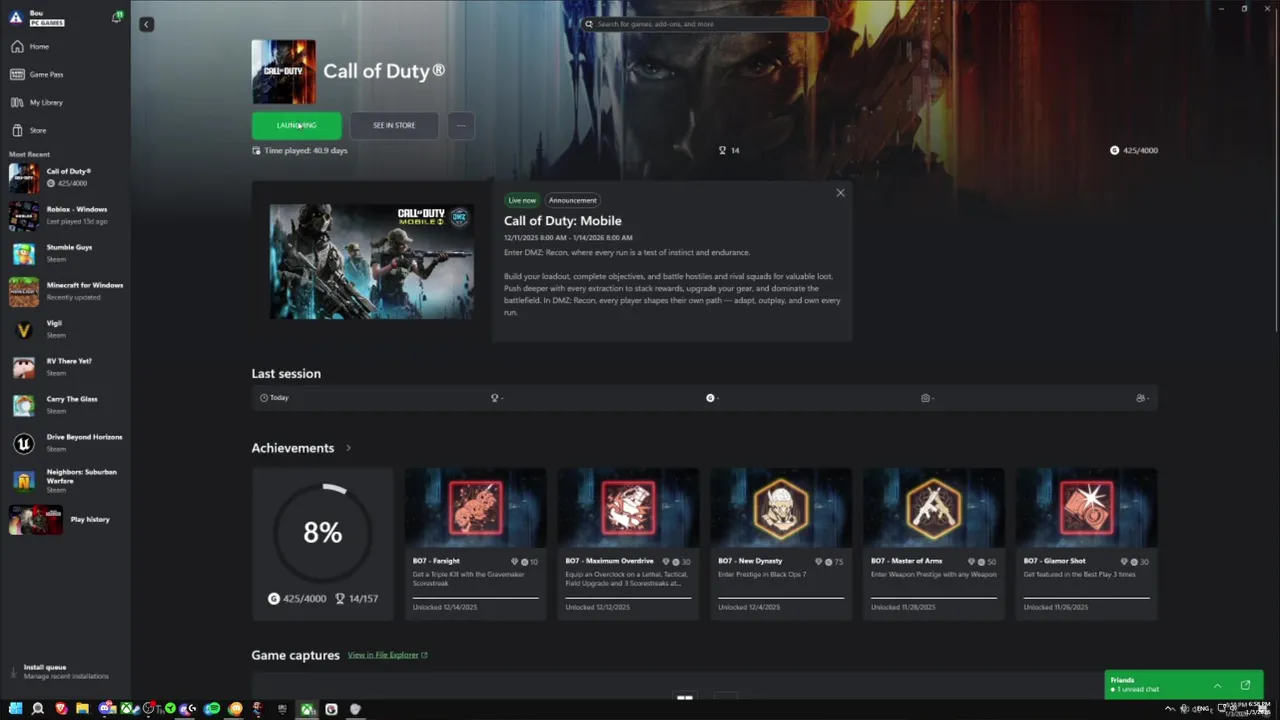Open the Call of Duty Mobile banner image

372,261
